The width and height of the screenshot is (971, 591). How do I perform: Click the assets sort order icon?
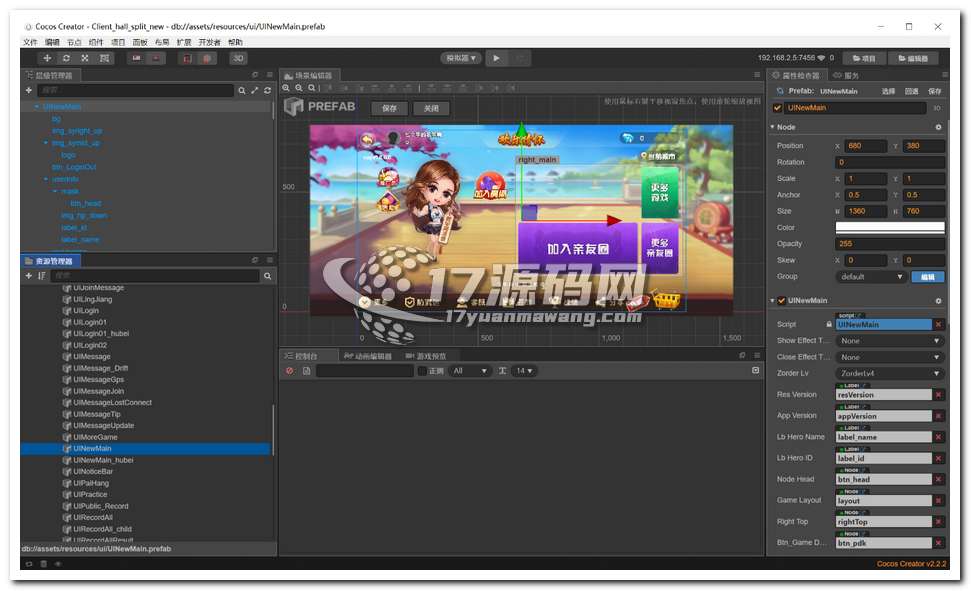(41, 276)
